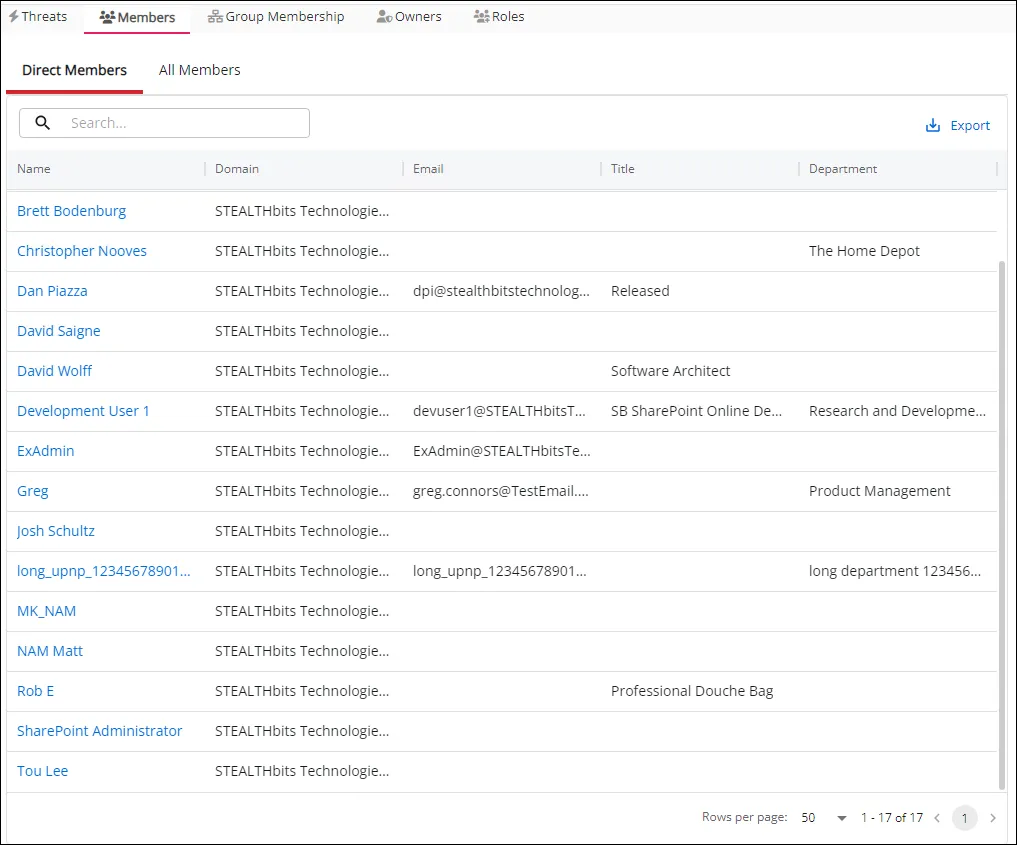This screenshot has height=845, width=1017.
Task: Open rows per page dropdown
Action: [x=841, y=818]
